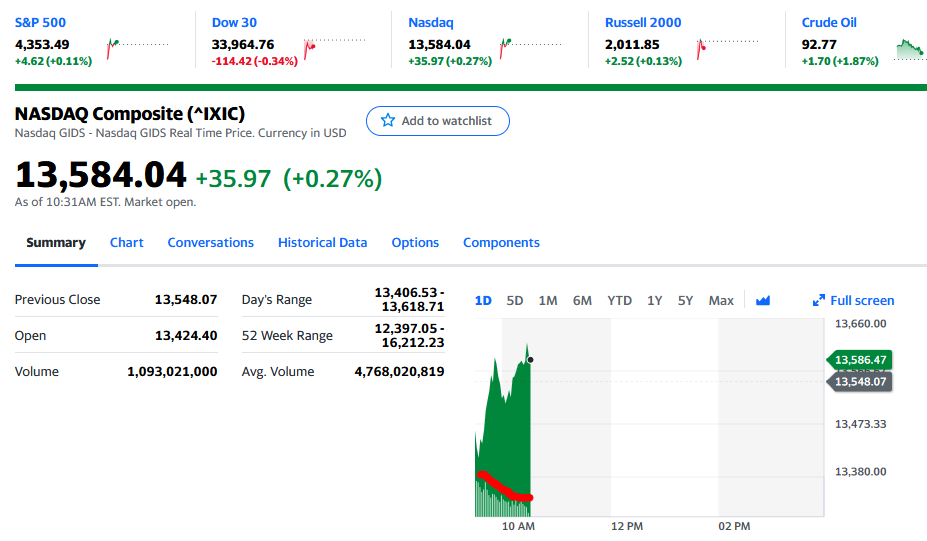Image resolution: width=927 pixels, height=541 pixels.
Task: Click the Full screen link
Action: (x=862, y=300)
